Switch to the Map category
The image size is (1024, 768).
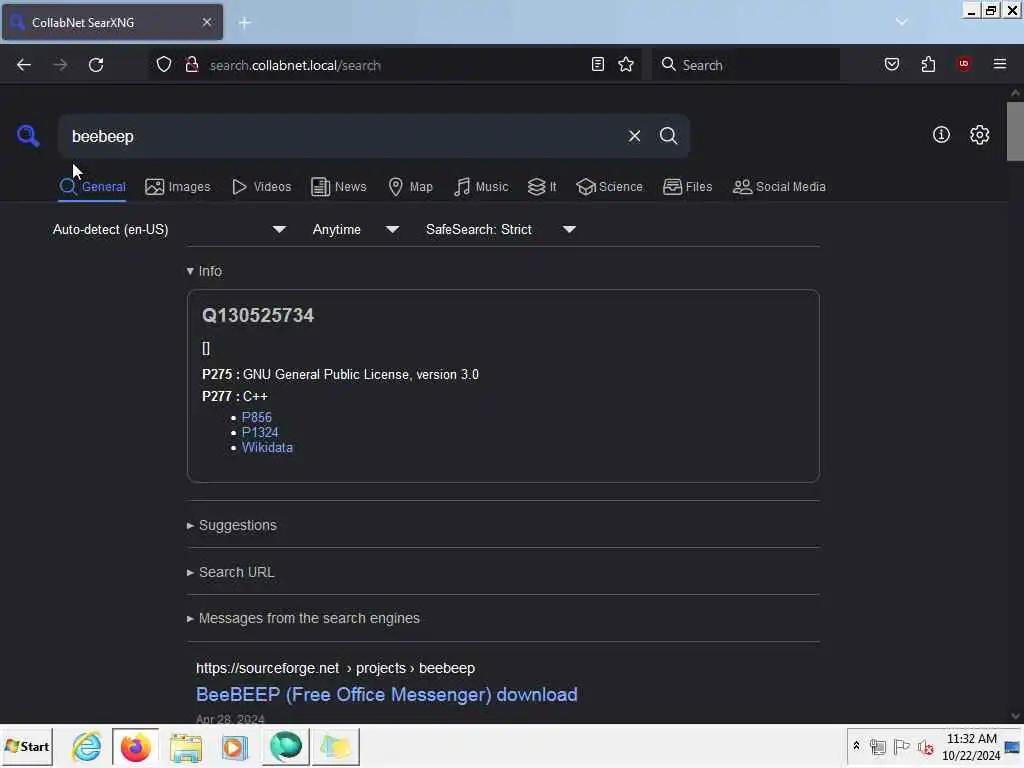(411, 187)
